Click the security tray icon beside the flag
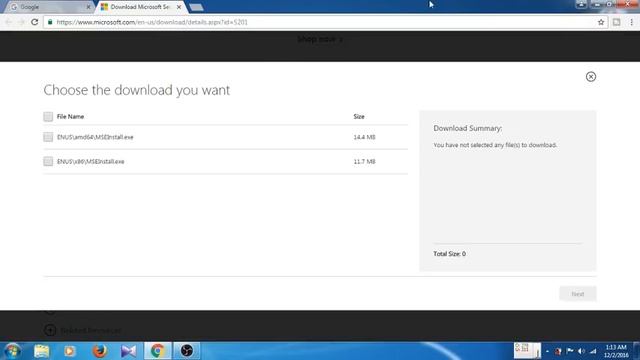 click(x=558, y=351)
